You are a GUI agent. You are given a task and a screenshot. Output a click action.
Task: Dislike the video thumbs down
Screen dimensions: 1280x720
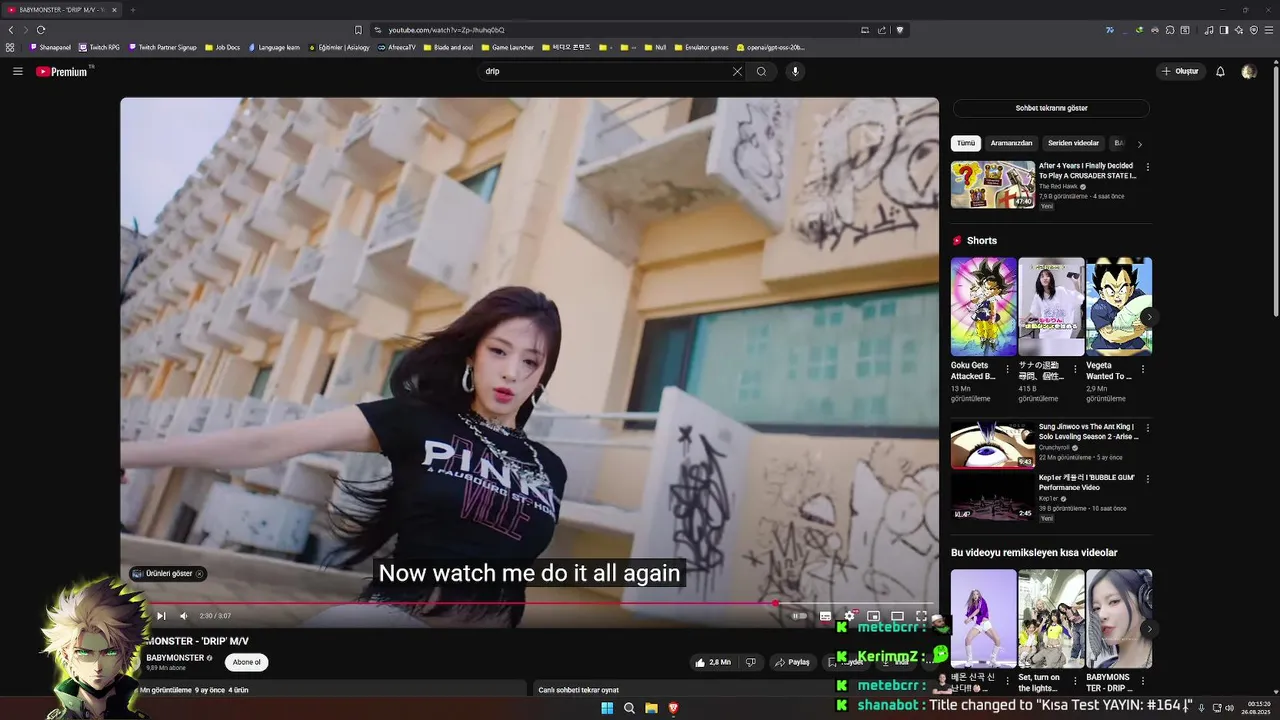(751, 662)
